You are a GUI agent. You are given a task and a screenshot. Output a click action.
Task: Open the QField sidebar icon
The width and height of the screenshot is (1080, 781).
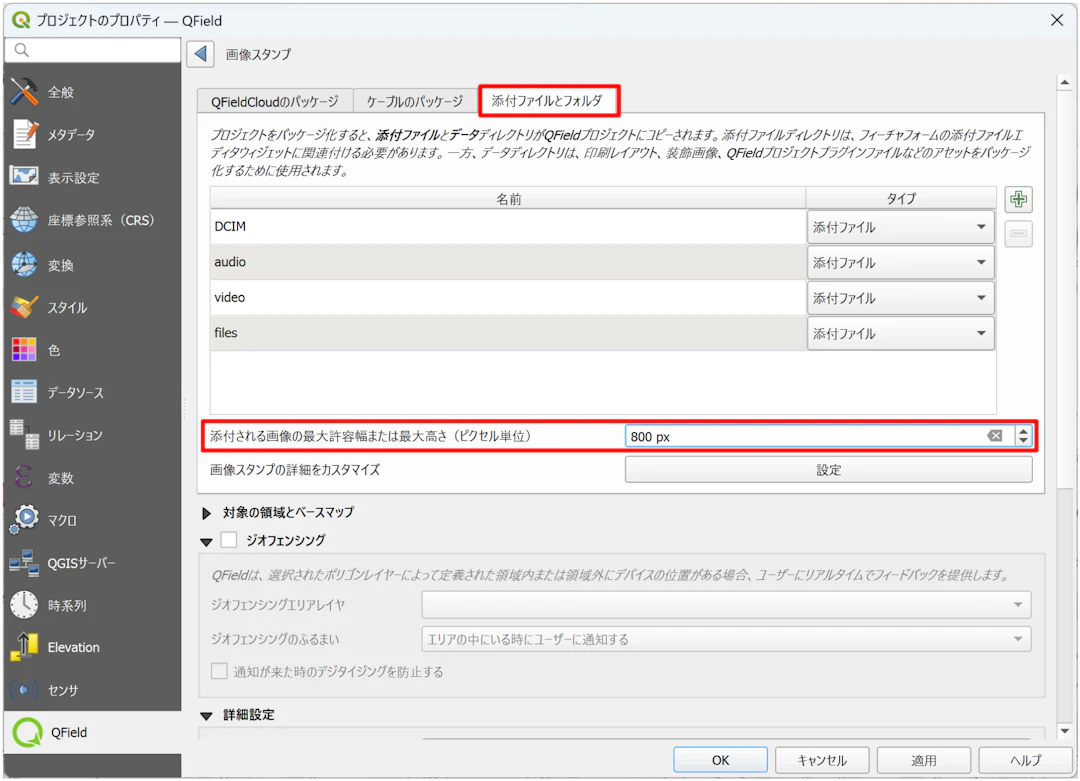(28, 732)
